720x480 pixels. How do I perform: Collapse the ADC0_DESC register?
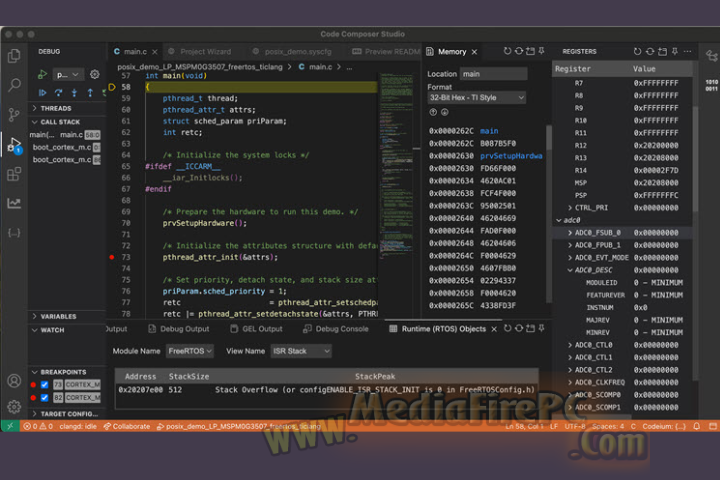[x=570, y=270]
